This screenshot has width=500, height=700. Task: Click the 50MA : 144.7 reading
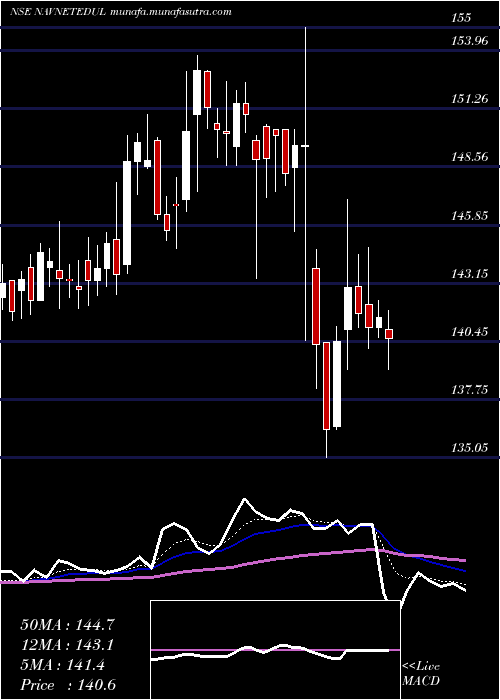point(68,625)
